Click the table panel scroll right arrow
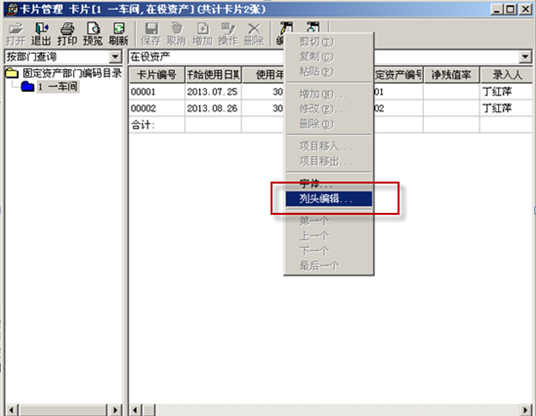This screenshot has height=416, width=536. [525, 410]
